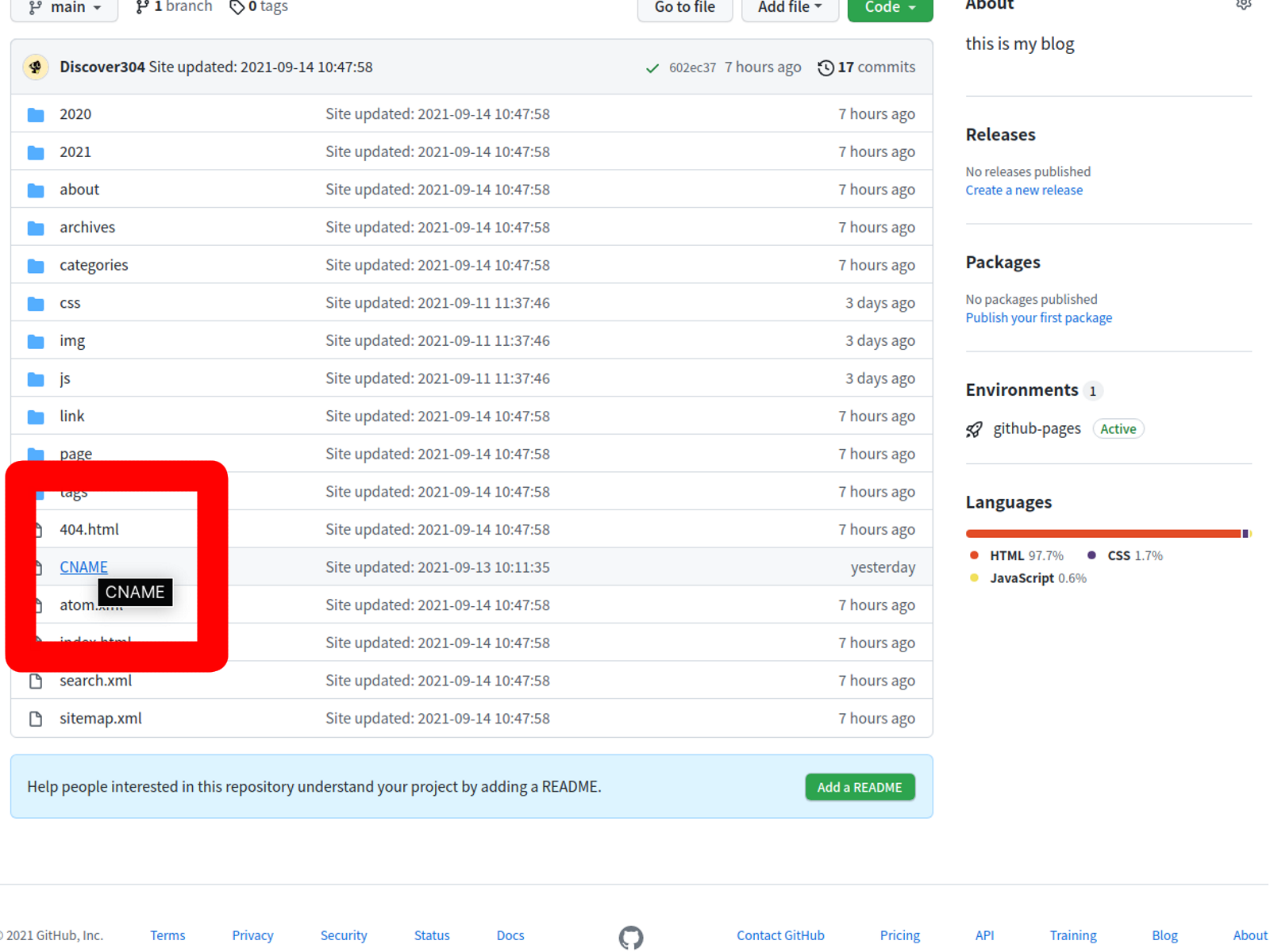Click the sitemap.xml file icon
This screenshot has width=1270, height=952.
36,719
